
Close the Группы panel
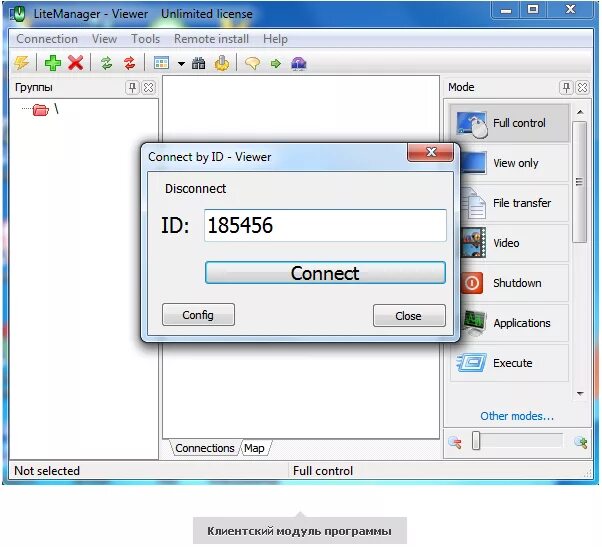coord(149,88)
